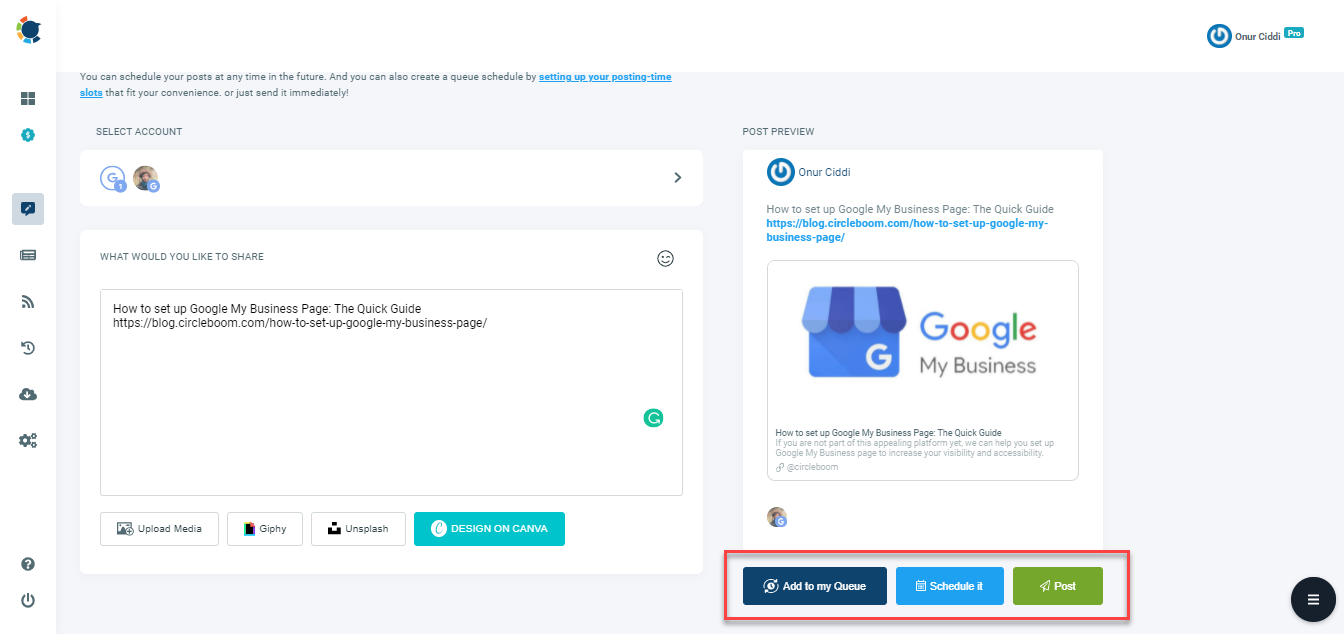Select the second profile avatar in account selector
The height and width of the screenshot is (634, 1344).
click(x=147, y=177)
